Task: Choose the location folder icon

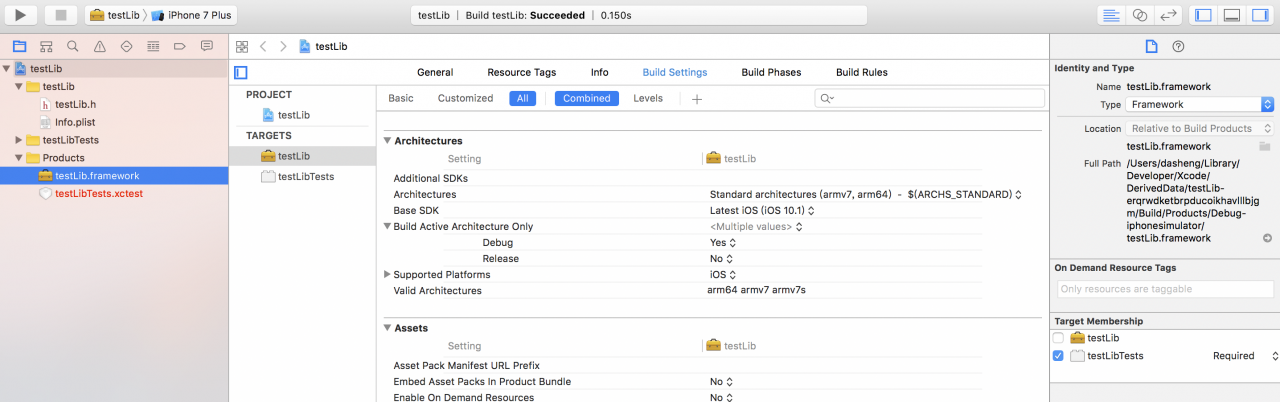Action: (x=1265, y=146)
